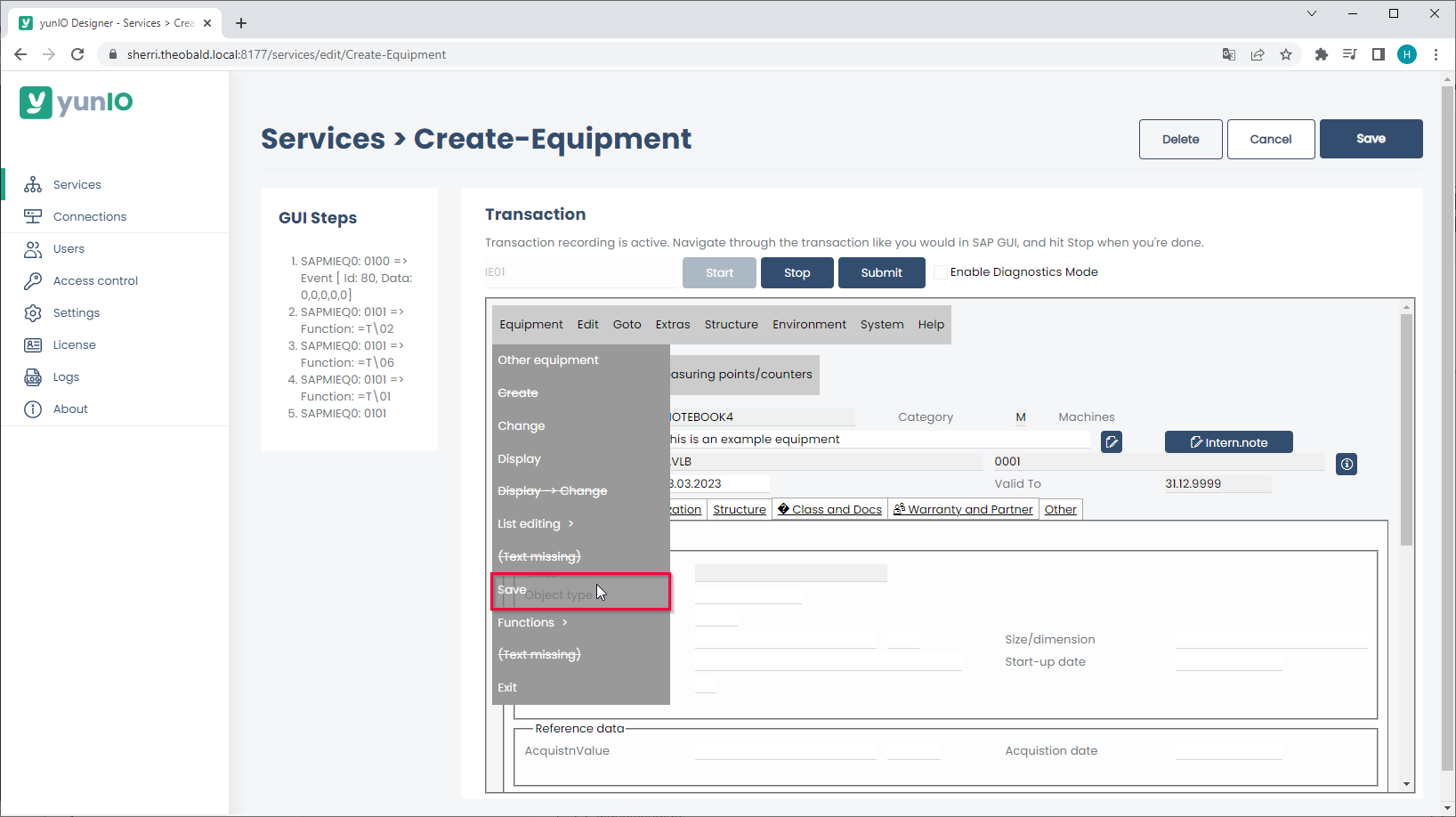The width and height of the screenshot is (1456, 817).
Task: Open the Equipment menu
Action: pyautogui.click(x=531, y=324)
